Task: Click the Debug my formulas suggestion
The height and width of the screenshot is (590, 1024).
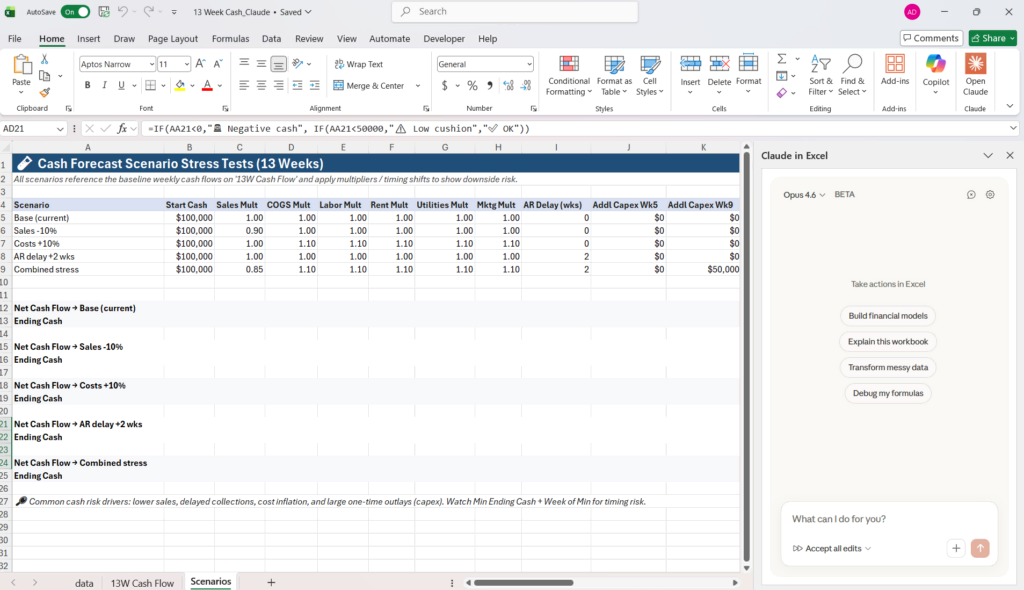Action: [888, 393]
